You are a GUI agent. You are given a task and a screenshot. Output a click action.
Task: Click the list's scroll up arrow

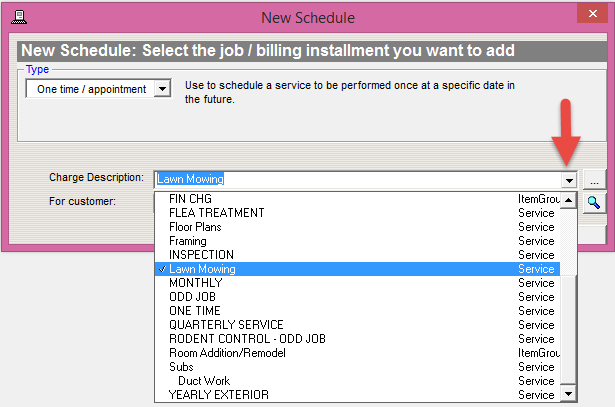click(569, 199)
